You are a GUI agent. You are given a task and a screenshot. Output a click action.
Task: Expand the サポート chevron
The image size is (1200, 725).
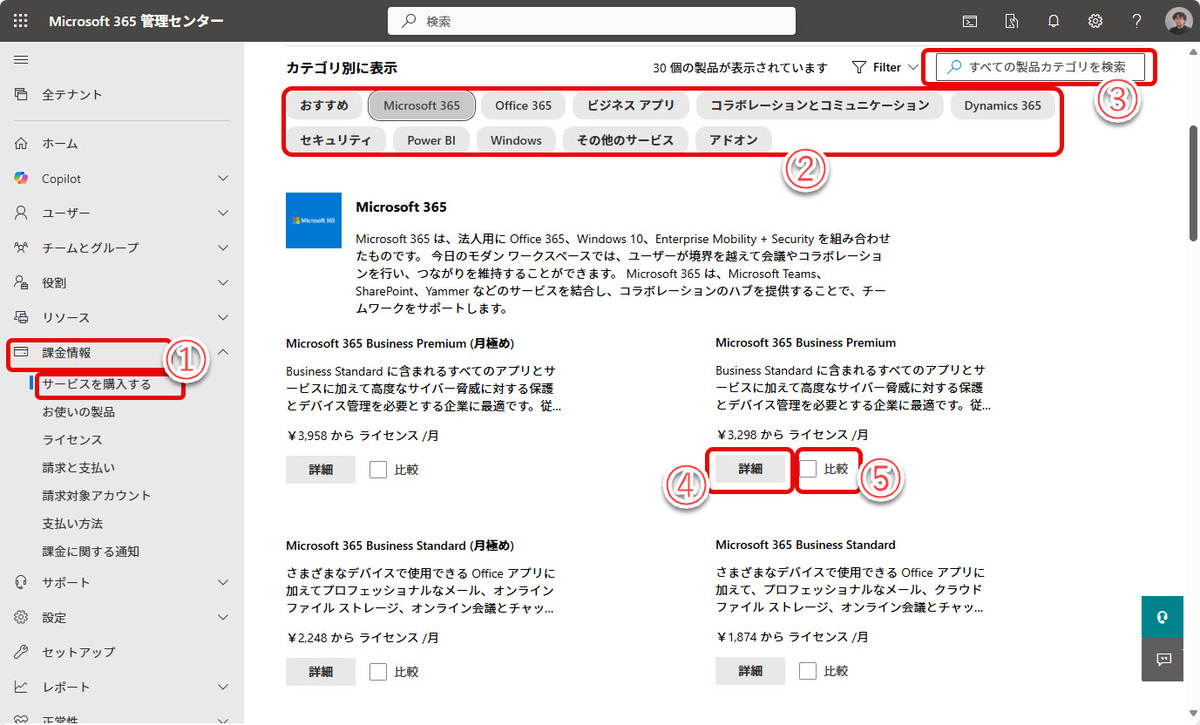[x=223, y=582]
